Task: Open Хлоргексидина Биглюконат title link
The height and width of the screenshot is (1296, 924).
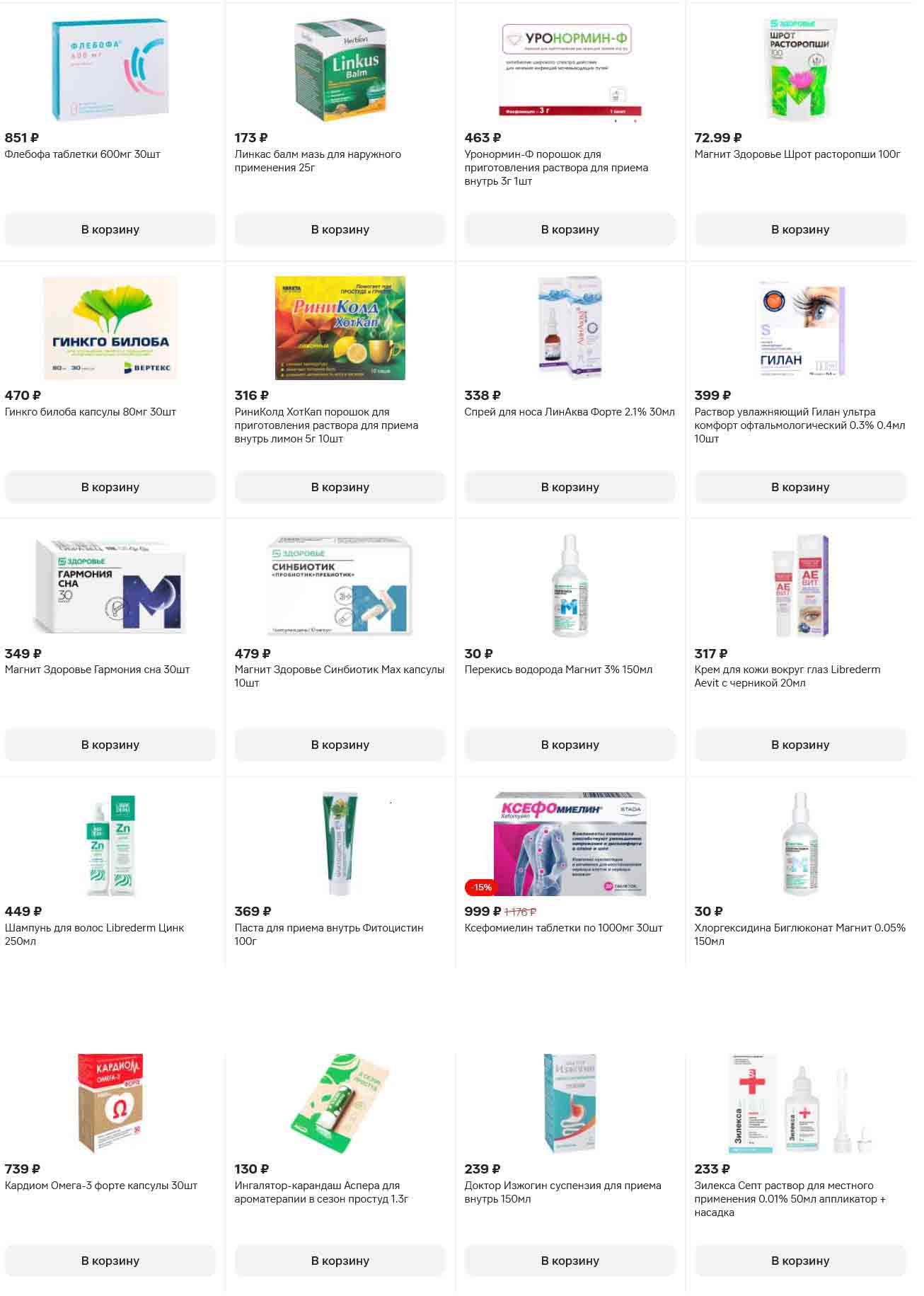Action: [x=799, y=934]
